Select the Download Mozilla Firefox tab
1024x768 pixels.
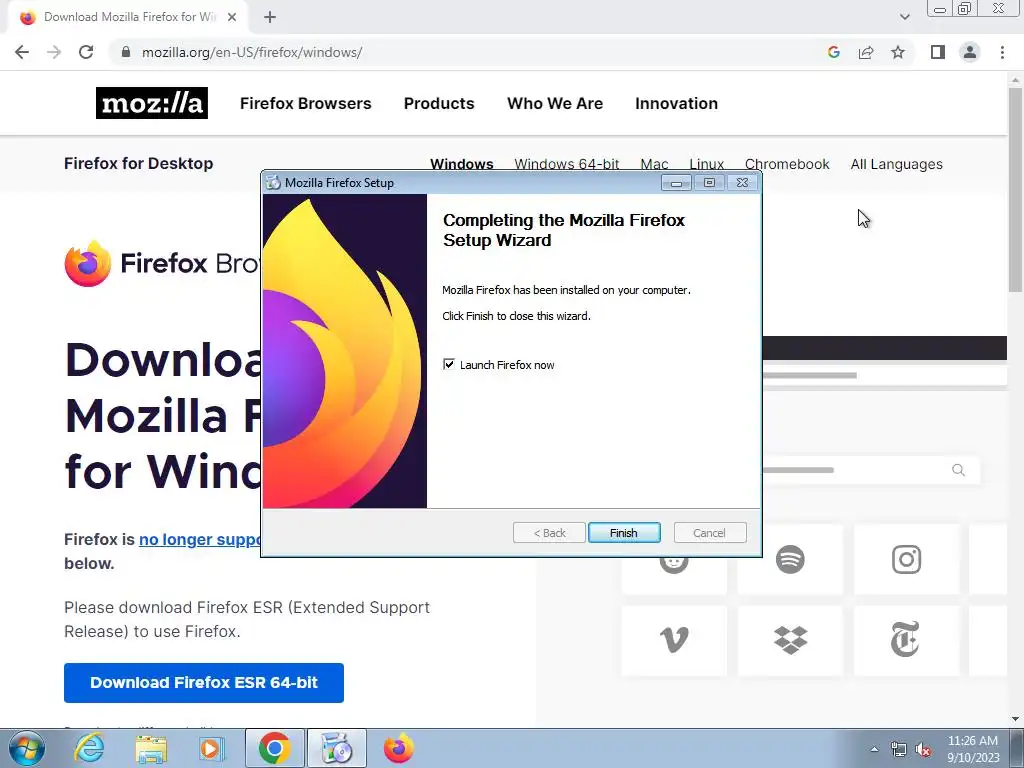click(x=127, y=17)
